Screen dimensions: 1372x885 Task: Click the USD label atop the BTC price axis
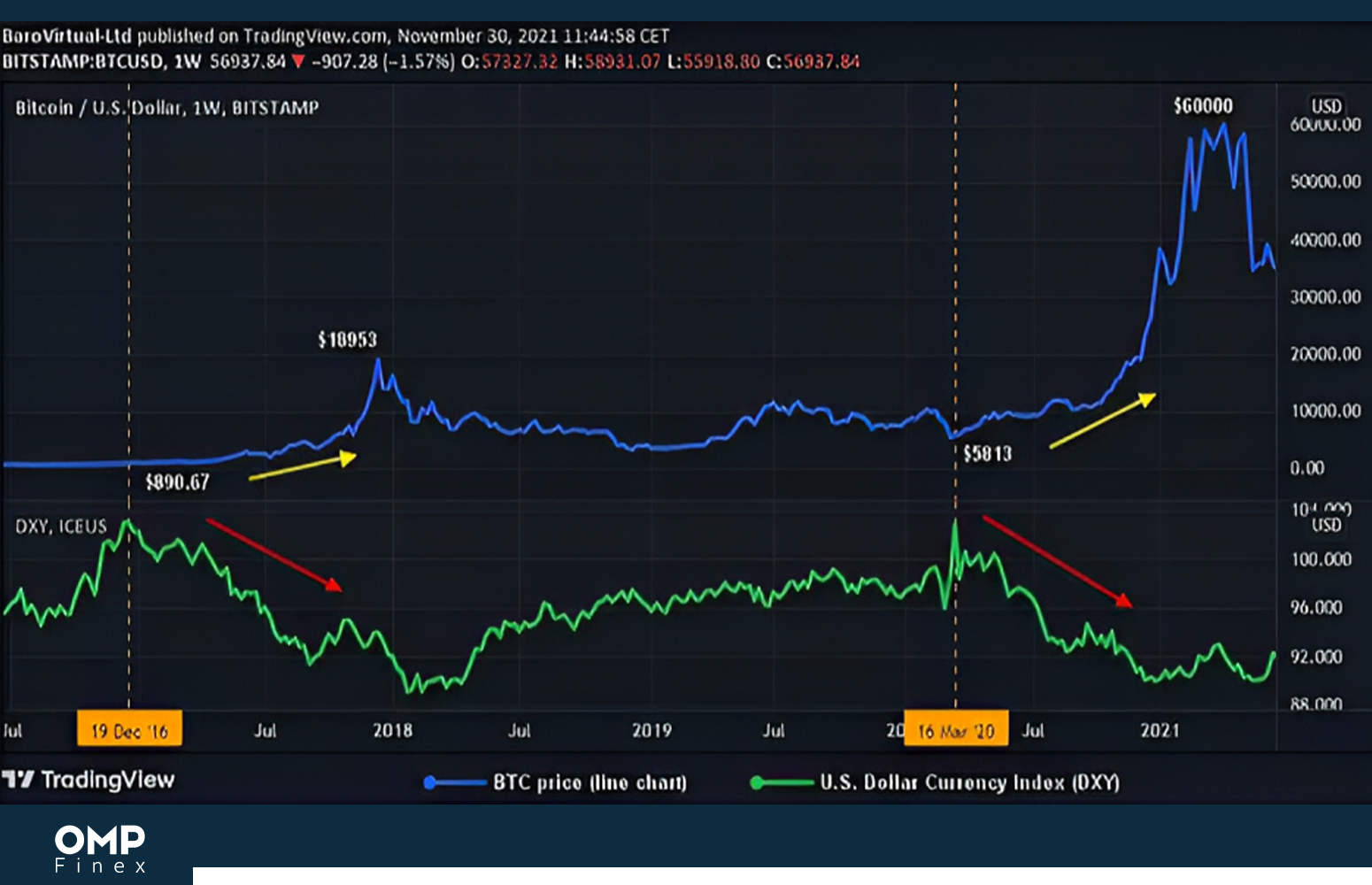tap(1327, 106)
